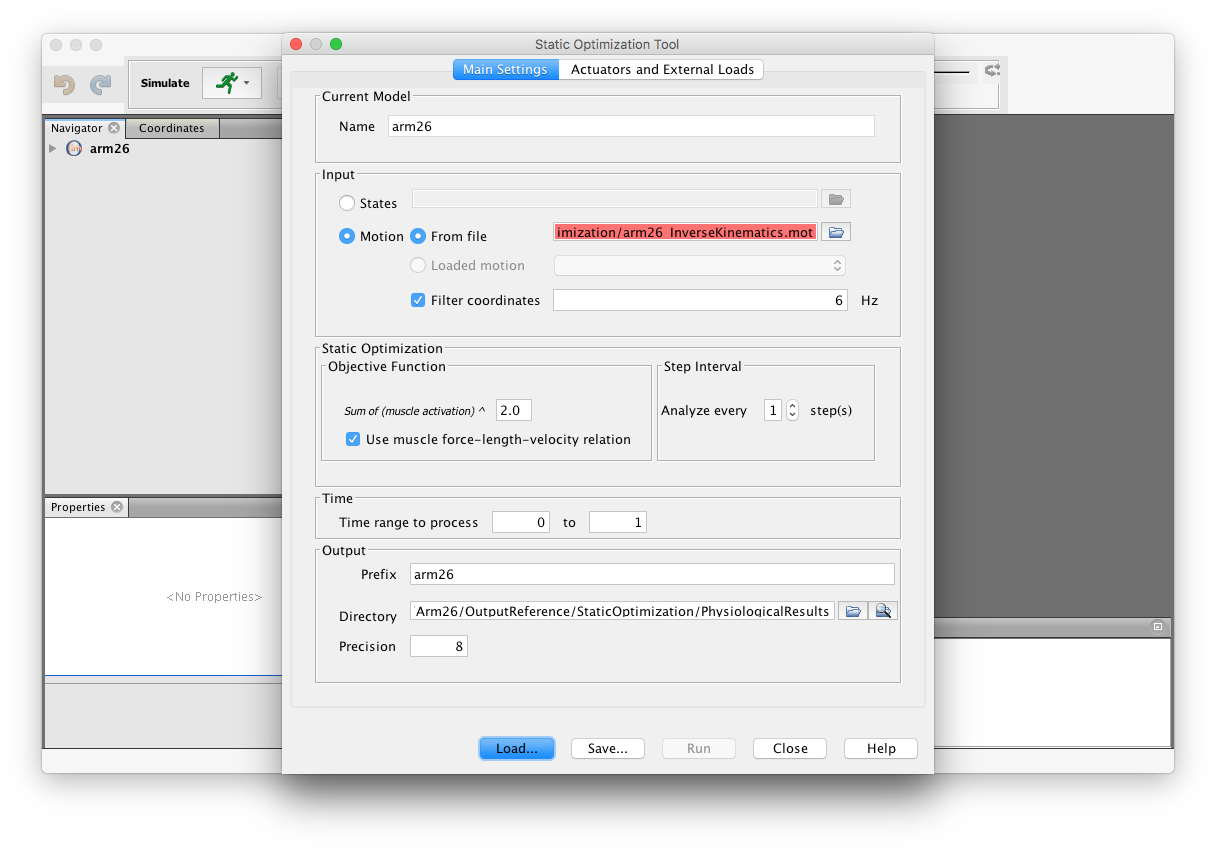
Task: Click the directory preview magnifier icon
Action: [x=882, y=610]
